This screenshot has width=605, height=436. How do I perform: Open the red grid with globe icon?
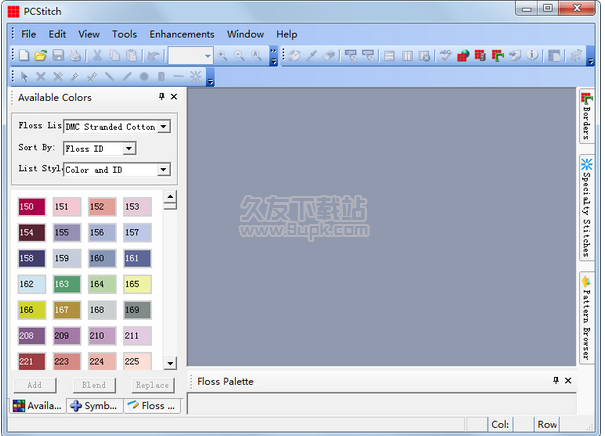pos(463,56)
